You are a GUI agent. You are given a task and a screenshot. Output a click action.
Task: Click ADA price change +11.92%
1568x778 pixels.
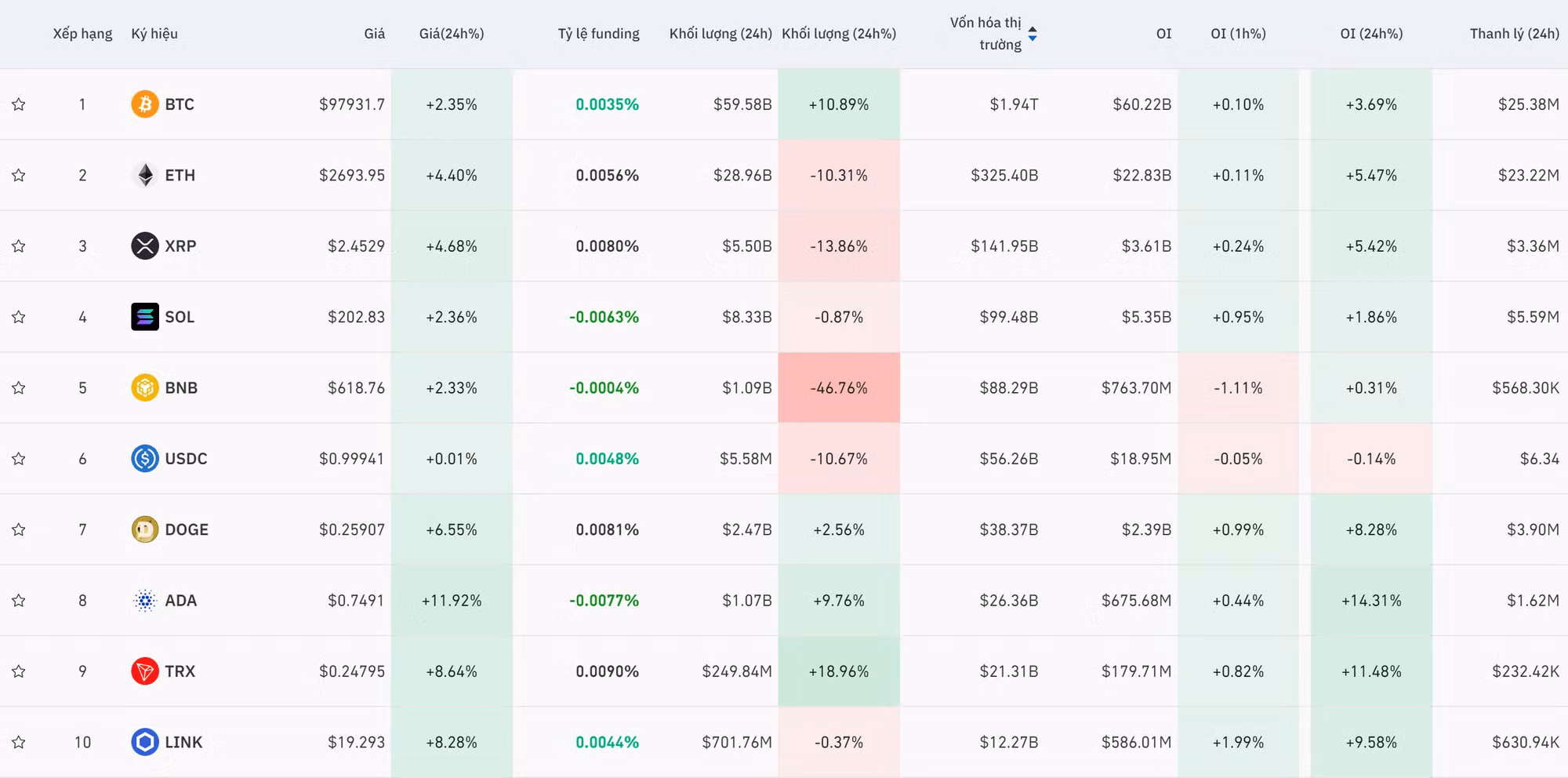click(452, 601)
